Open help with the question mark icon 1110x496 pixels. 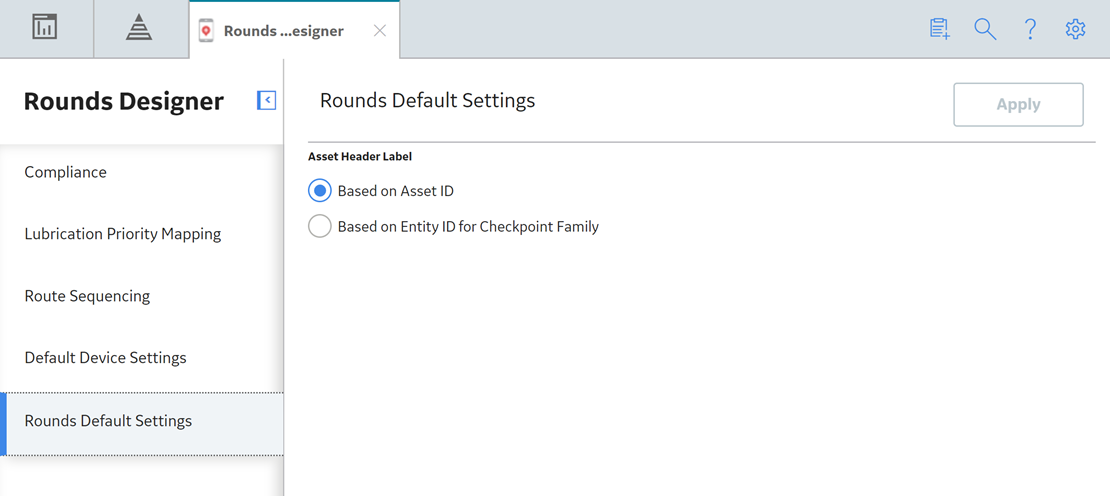pyautogui.click(x=1031, y=29)
